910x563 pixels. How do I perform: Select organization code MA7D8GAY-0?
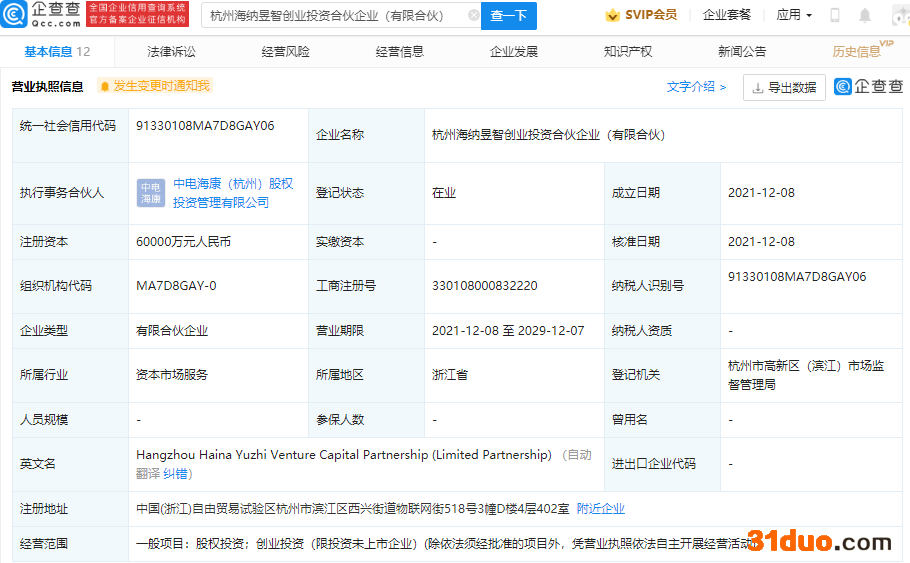(x=176, y=286)
